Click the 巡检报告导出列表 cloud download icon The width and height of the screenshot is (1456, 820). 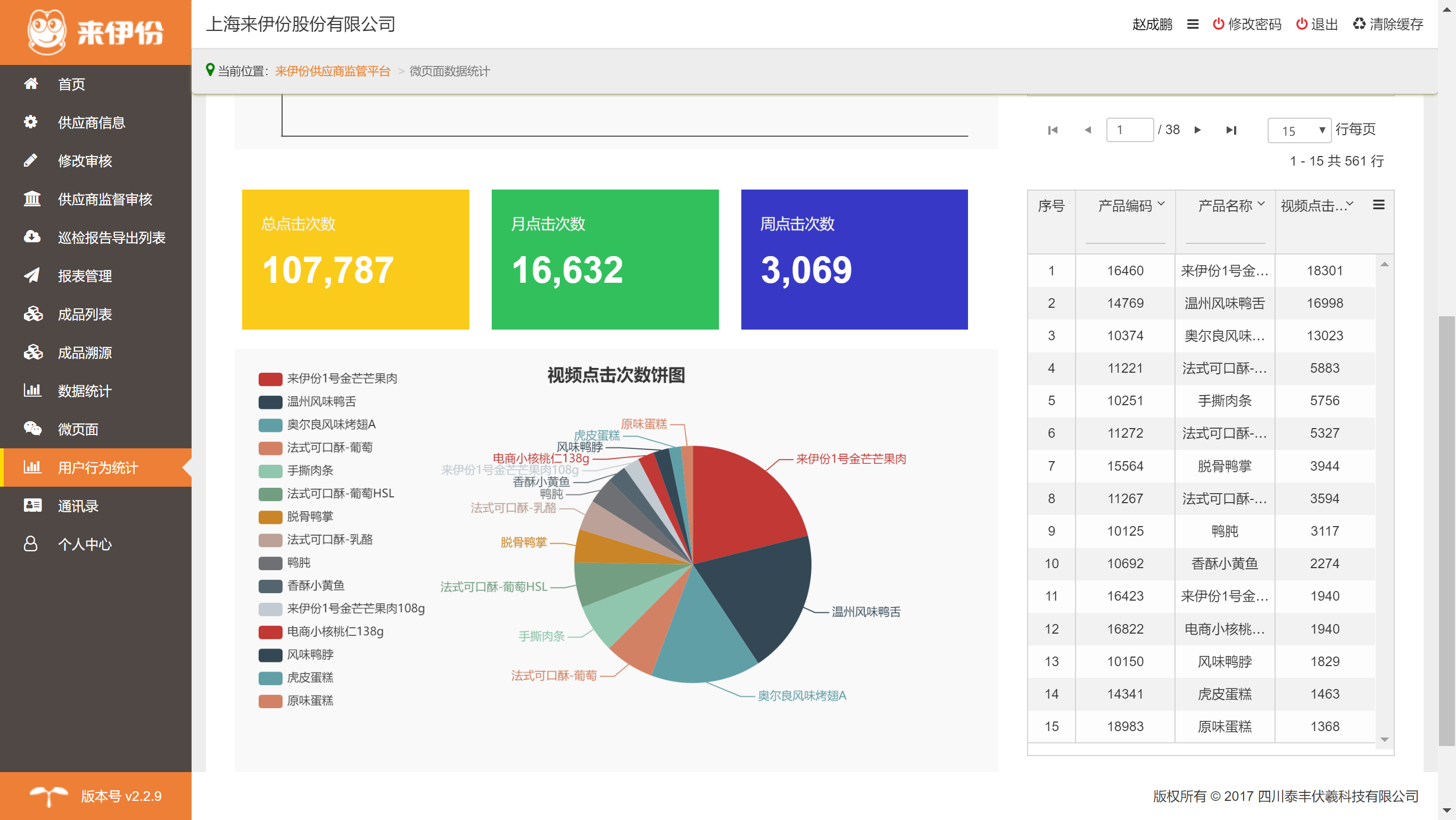tap(32, 237)
